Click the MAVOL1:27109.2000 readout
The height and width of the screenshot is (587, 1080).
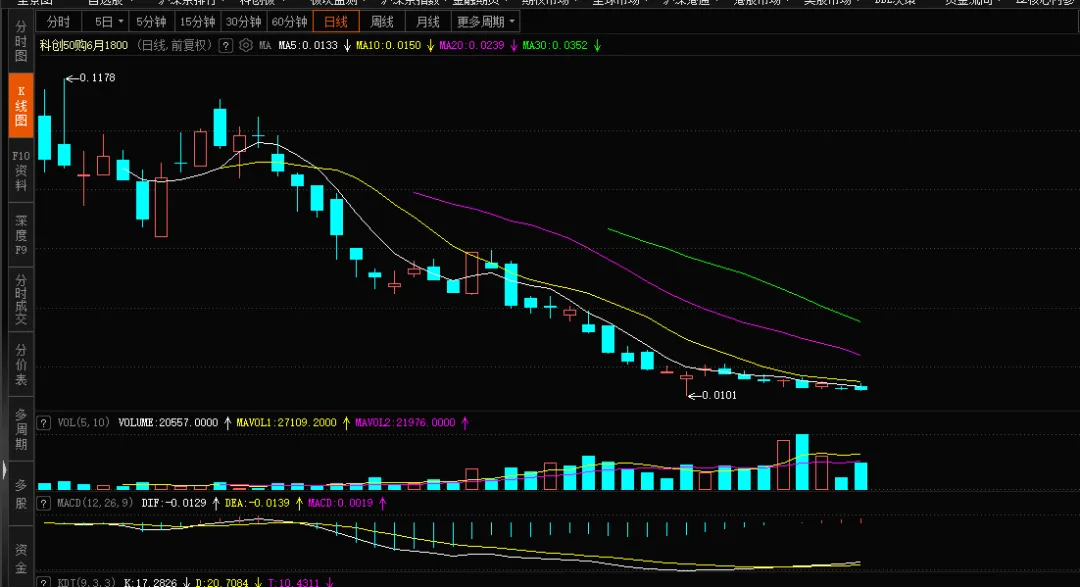(287, 422)
